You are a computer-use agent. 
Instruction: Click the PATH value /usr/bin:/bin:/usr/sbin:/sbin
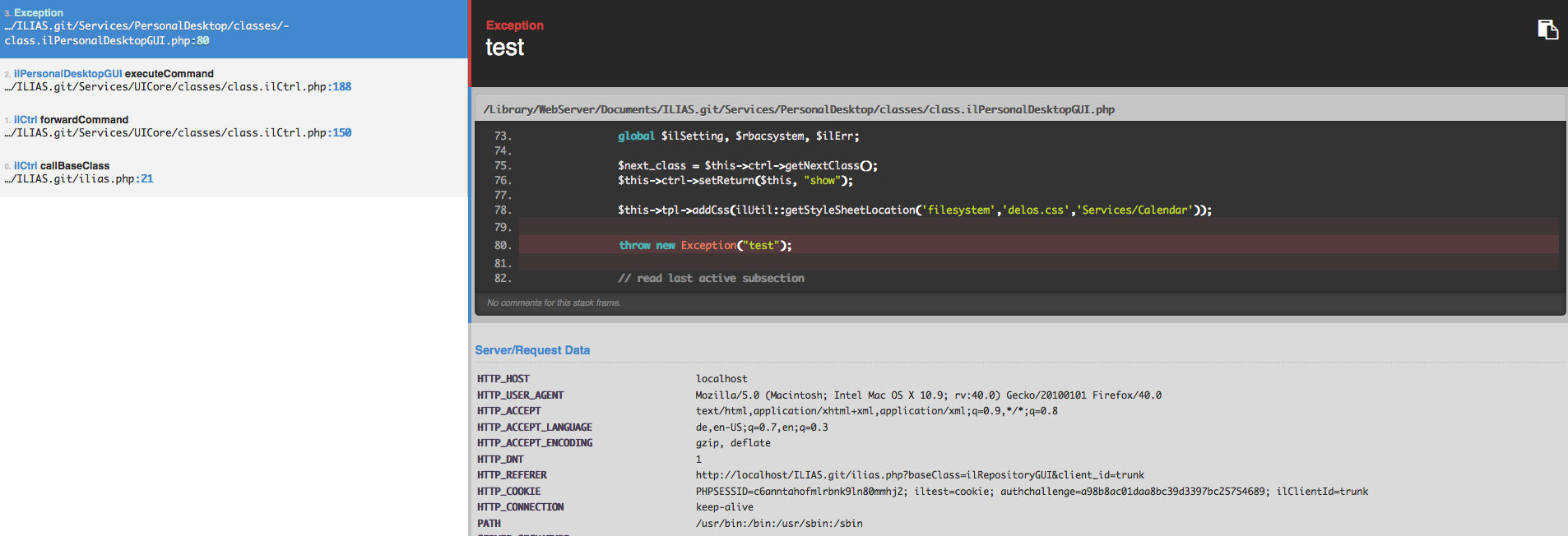click(779, 524)
